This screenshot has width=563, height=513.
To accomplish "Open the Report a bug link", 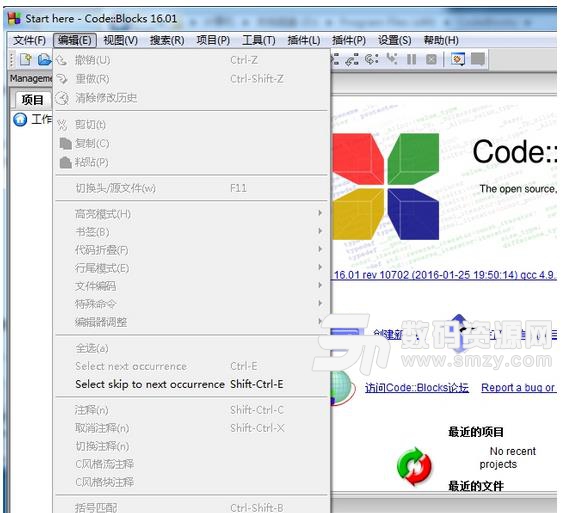I will point(519,388).
